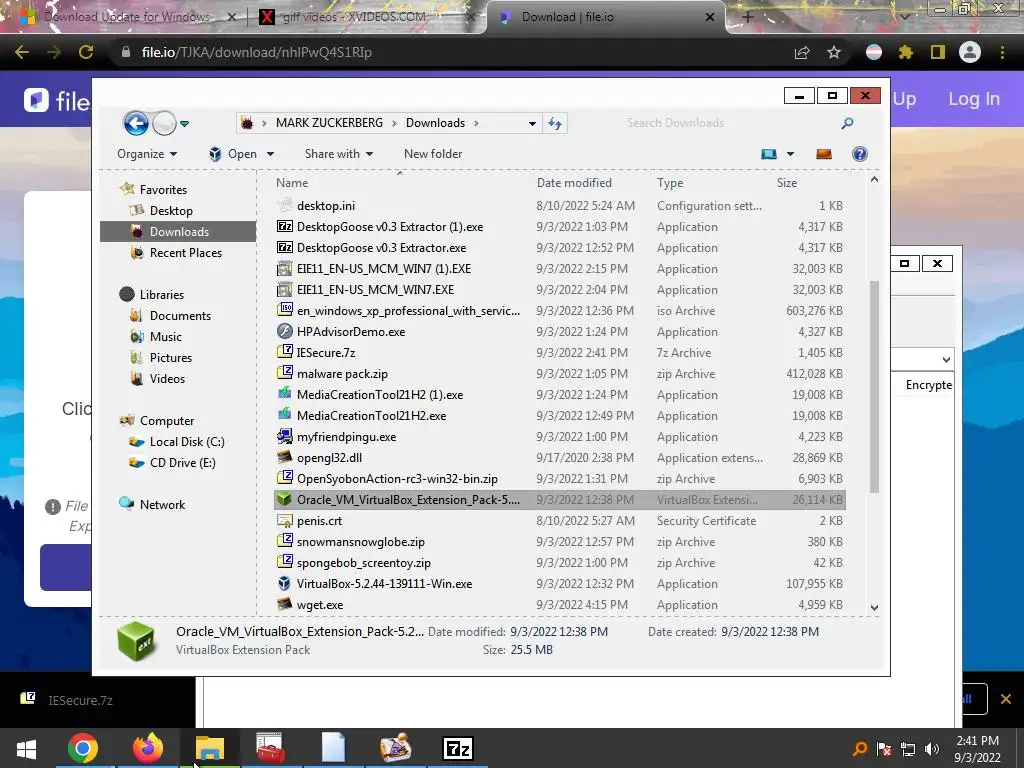The image size is (1024, 768).
Task: Click the penis.crt certificate icon
Action: point(285,520)
